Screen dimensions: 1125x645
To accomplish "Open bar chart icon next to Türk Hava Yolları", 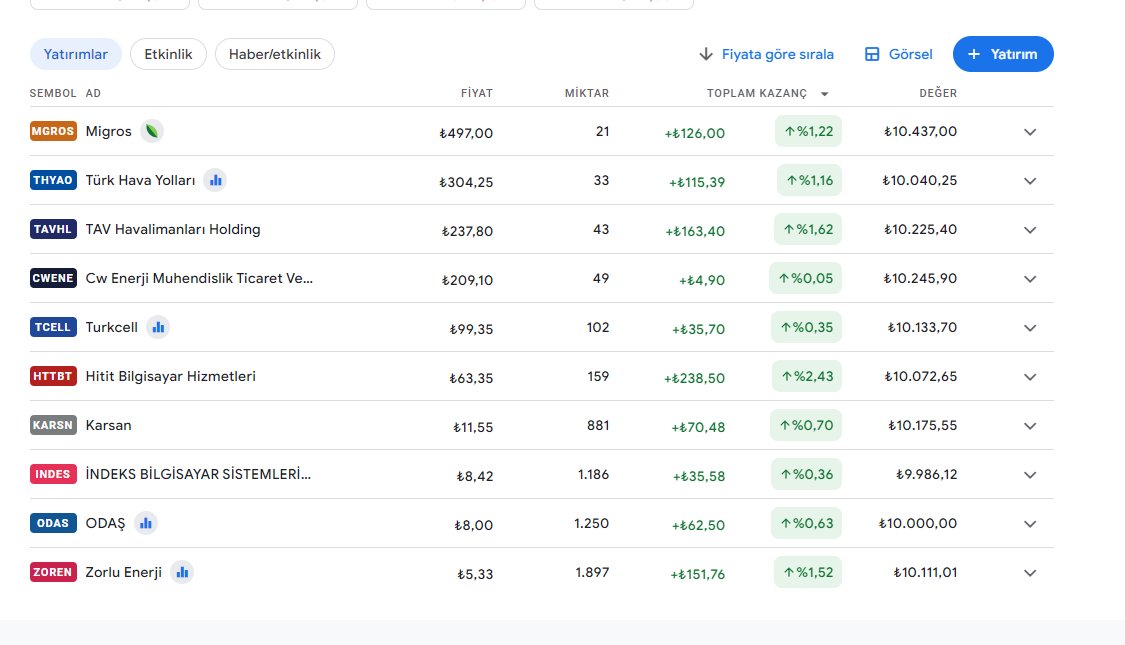I will [x=215, y=180].
